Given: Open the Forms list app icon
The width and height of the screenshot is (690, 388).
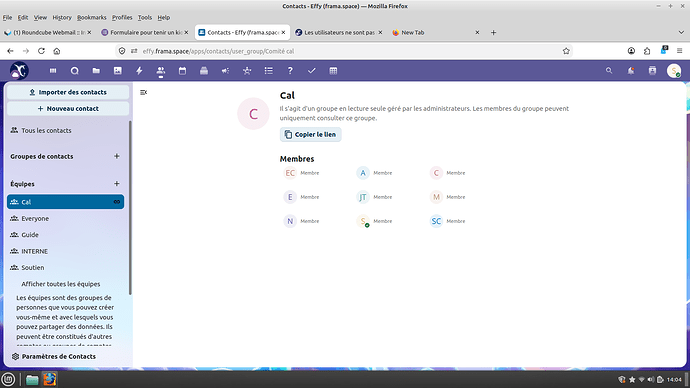Looking at the screenshot, I should click(x=268, y=70).
